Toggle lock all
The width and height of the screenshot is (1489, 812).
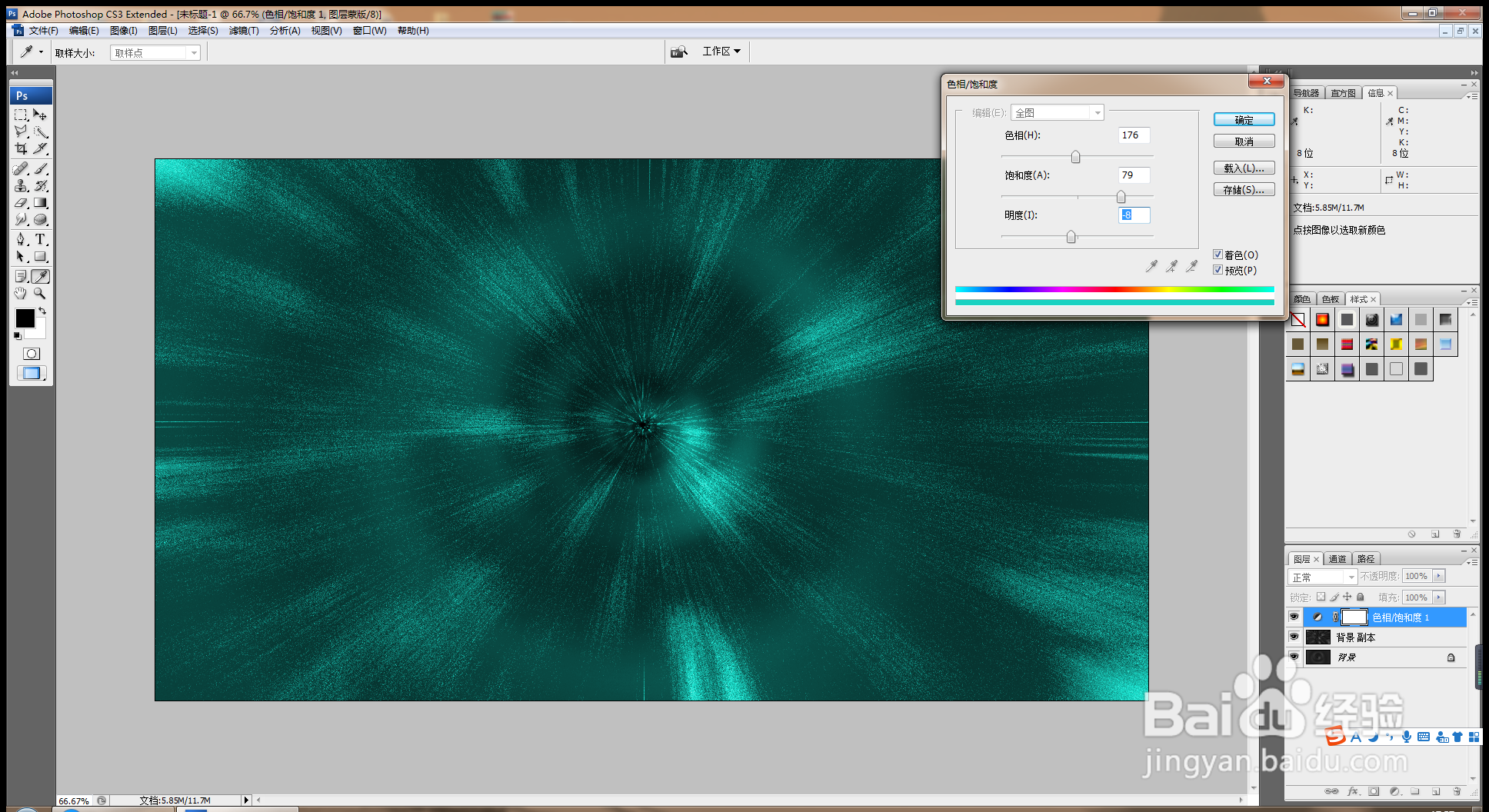tap(1361, 597)
